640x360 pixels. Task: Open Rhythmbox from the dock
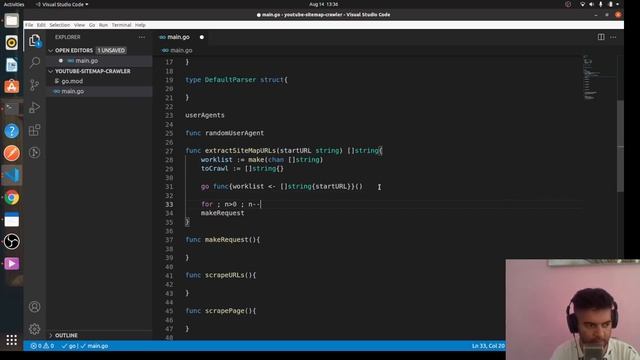pyautogui.click(x=11, y=42)
